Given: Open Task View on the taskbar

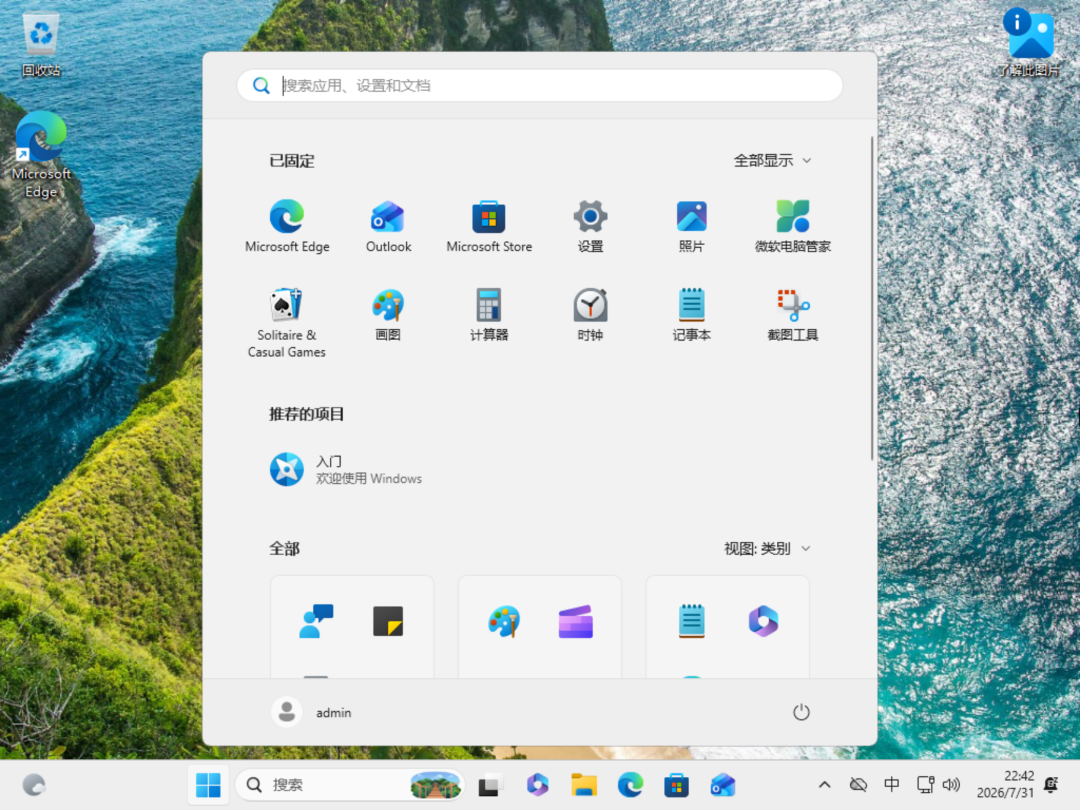Looking at the screenshot, I should point(490,785).
